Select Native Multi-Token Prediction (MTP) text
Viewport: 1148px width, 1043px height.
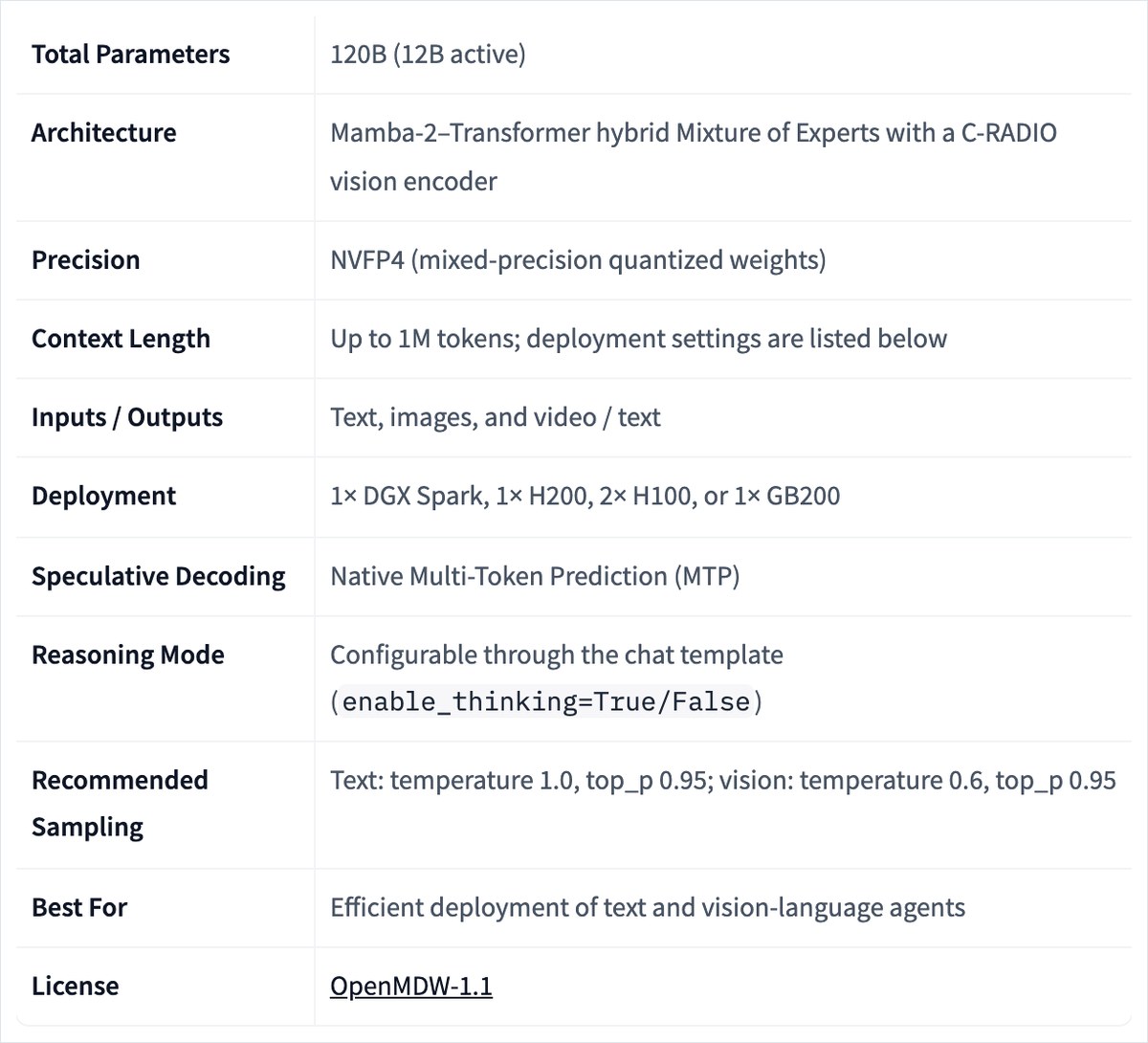[535, 576]
